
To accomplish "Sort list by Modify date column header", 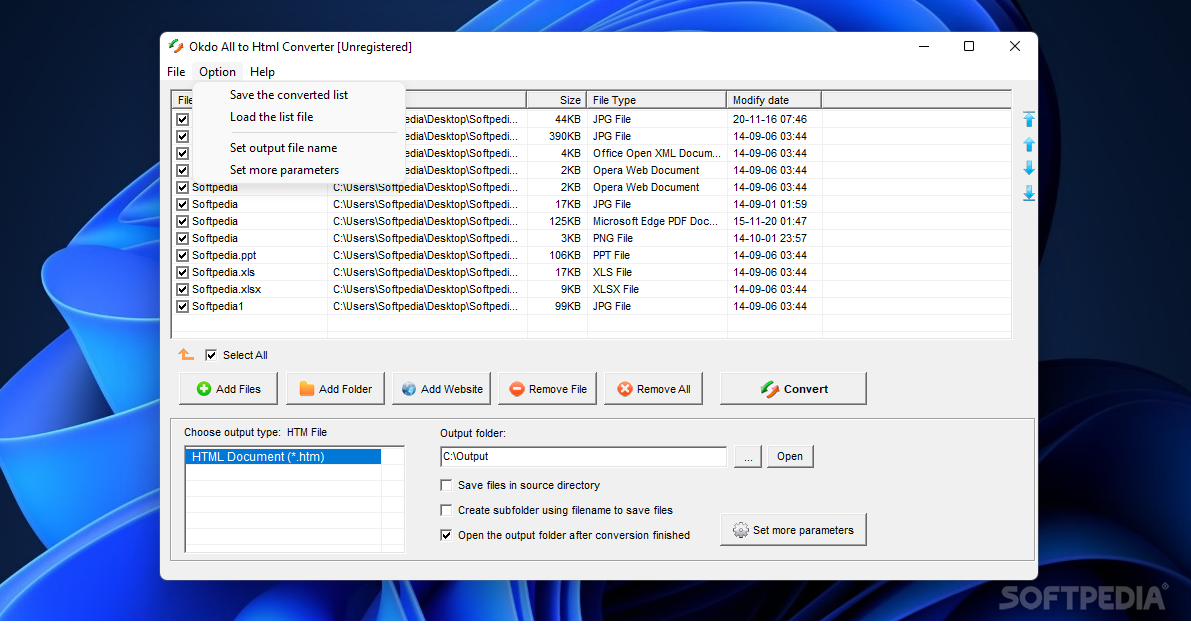I will click(774, 99).
